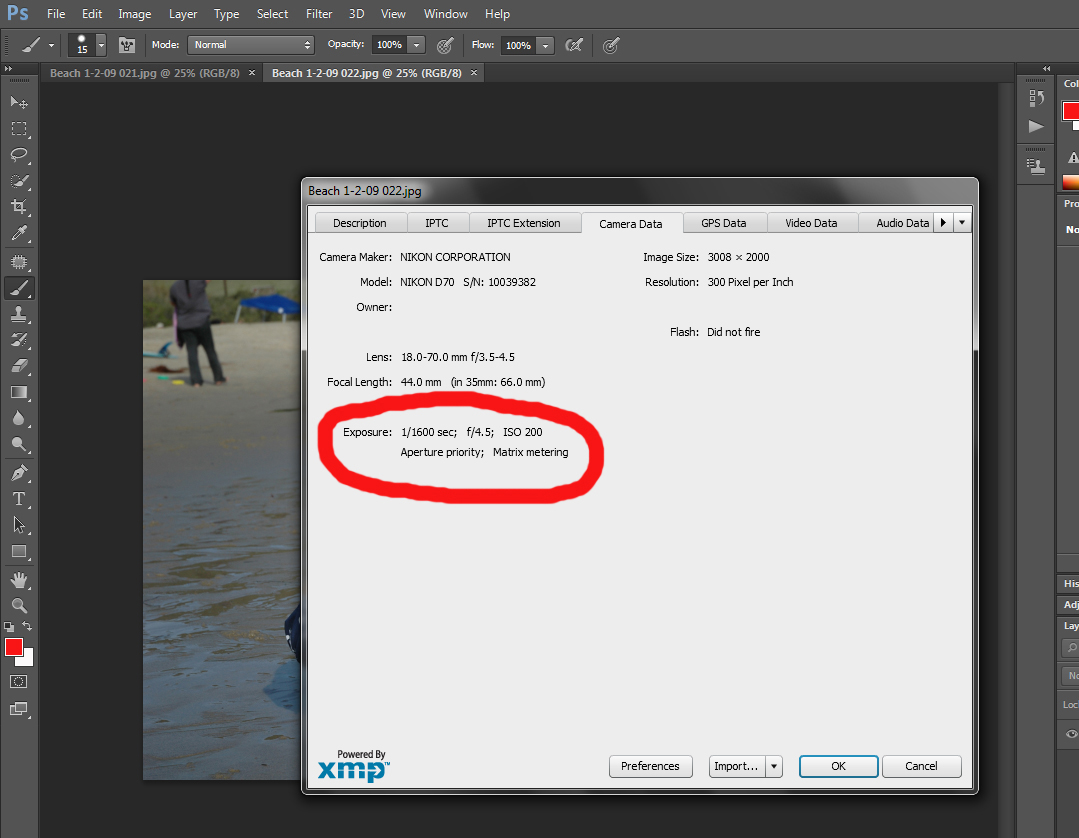The height and width of the screenshot is (838, 1079).
Task: Select the Path Selection tool
Action: point(19,526)
